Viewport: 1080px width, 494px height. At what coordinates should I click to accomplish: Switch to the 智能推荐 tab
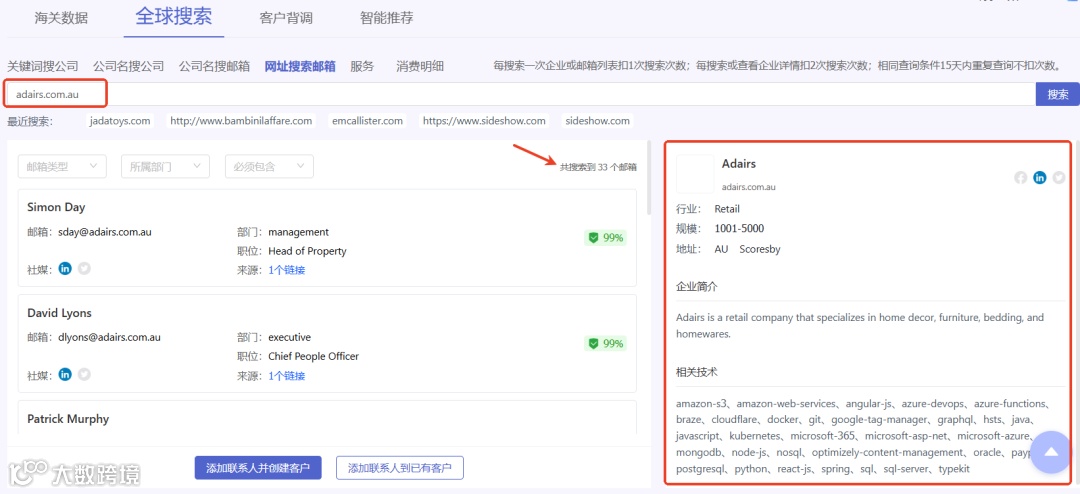point(386,18)
